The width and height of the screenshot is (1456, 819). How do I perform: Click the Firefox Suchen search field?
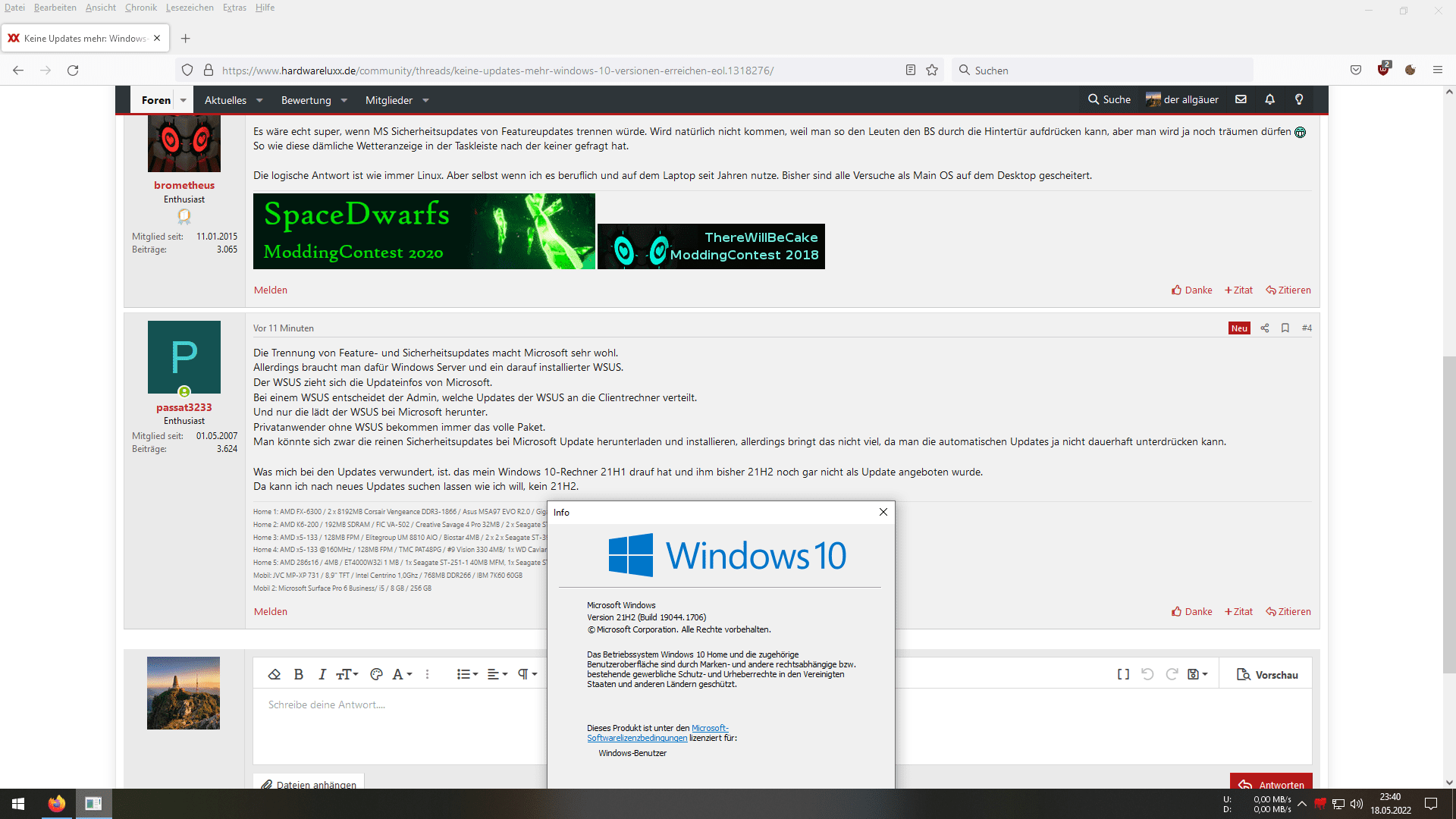tap(1102, 70)
